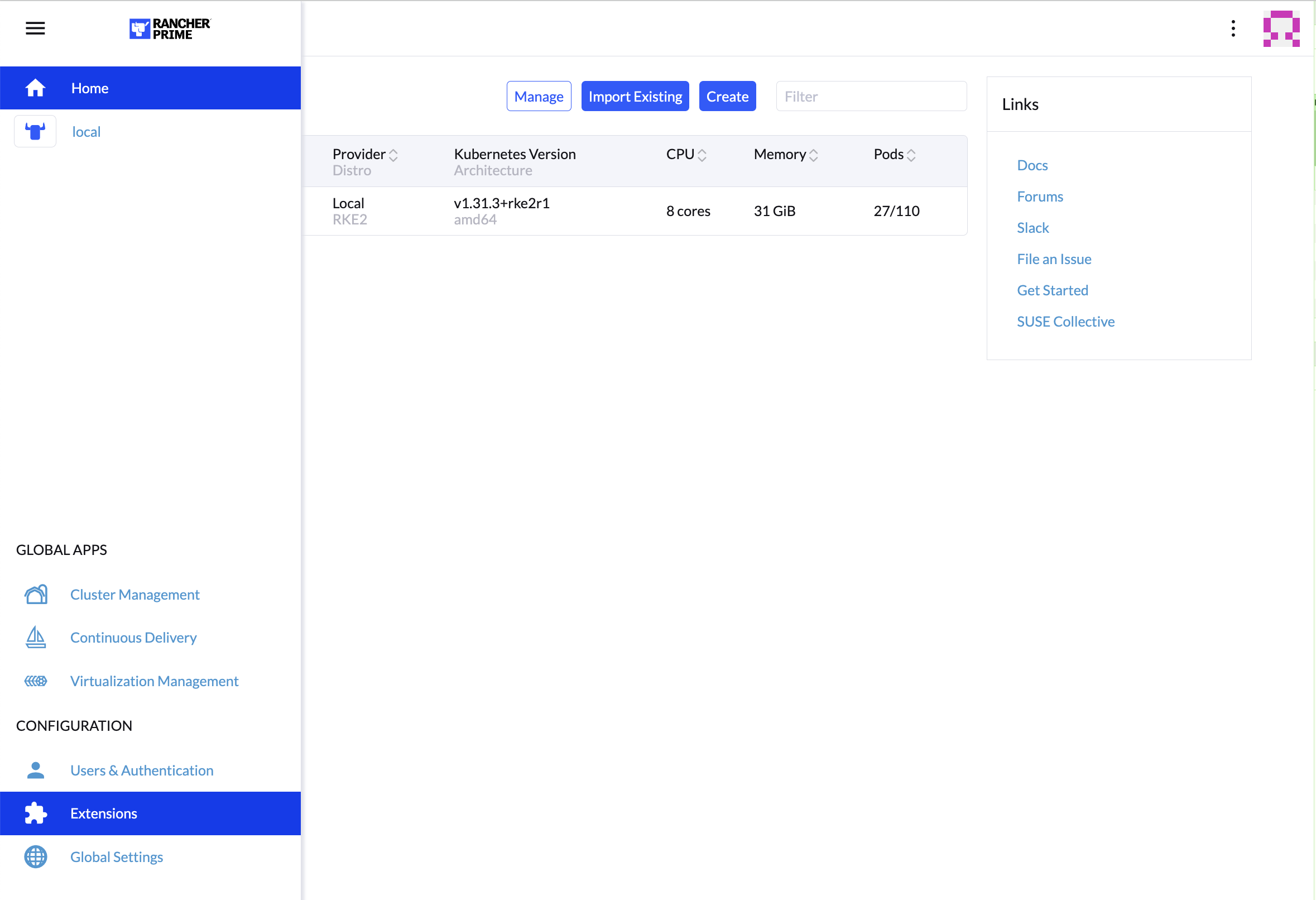
Task: Click the cluster Filter input field
Action: coord(871,96)
